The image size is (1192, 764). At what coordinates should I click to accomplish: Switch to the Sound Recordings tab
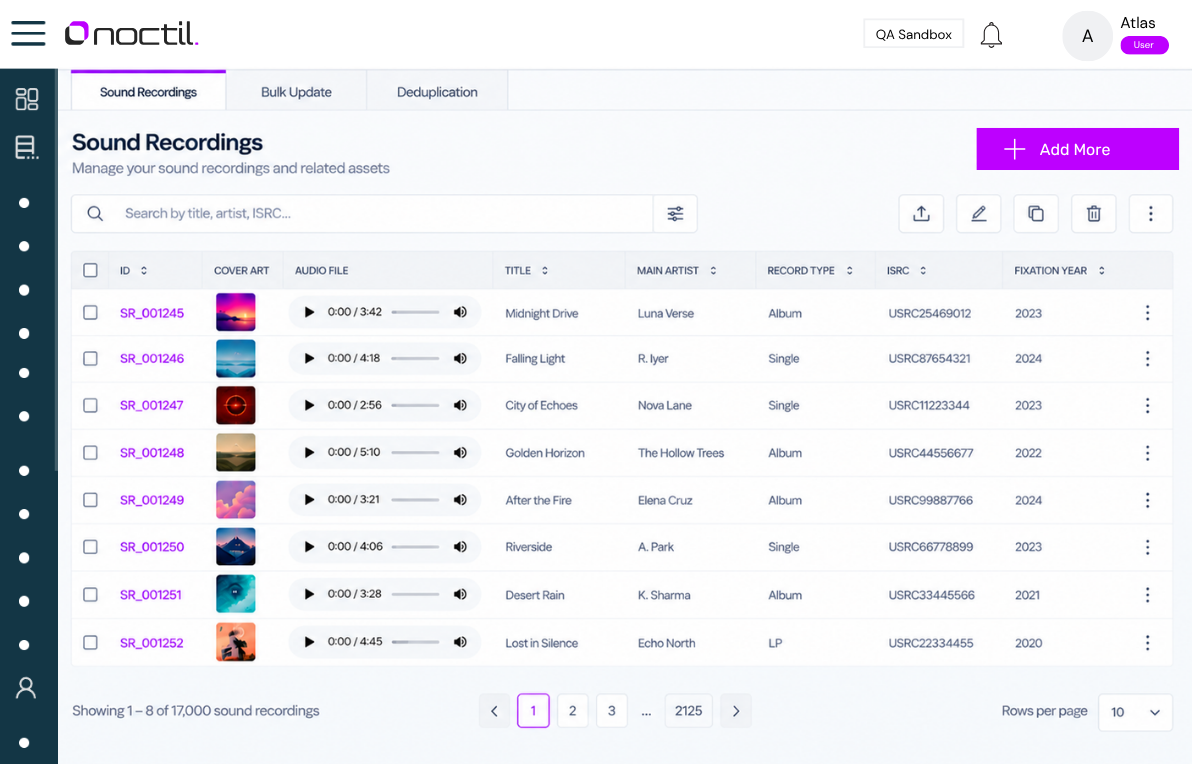coord(148,92)
